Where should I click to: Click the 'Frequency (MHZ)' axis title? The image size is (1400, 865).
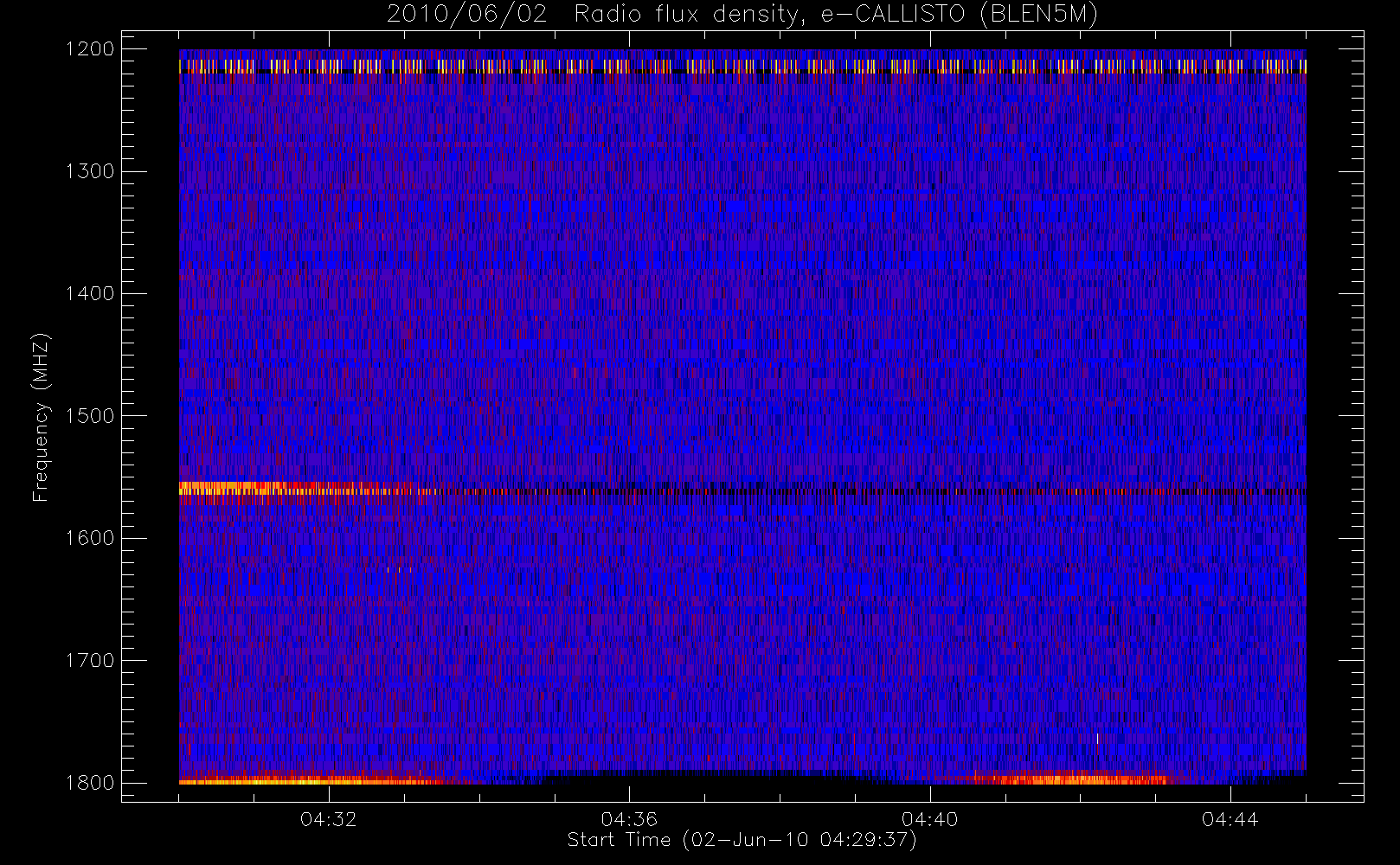click(41, 417)
